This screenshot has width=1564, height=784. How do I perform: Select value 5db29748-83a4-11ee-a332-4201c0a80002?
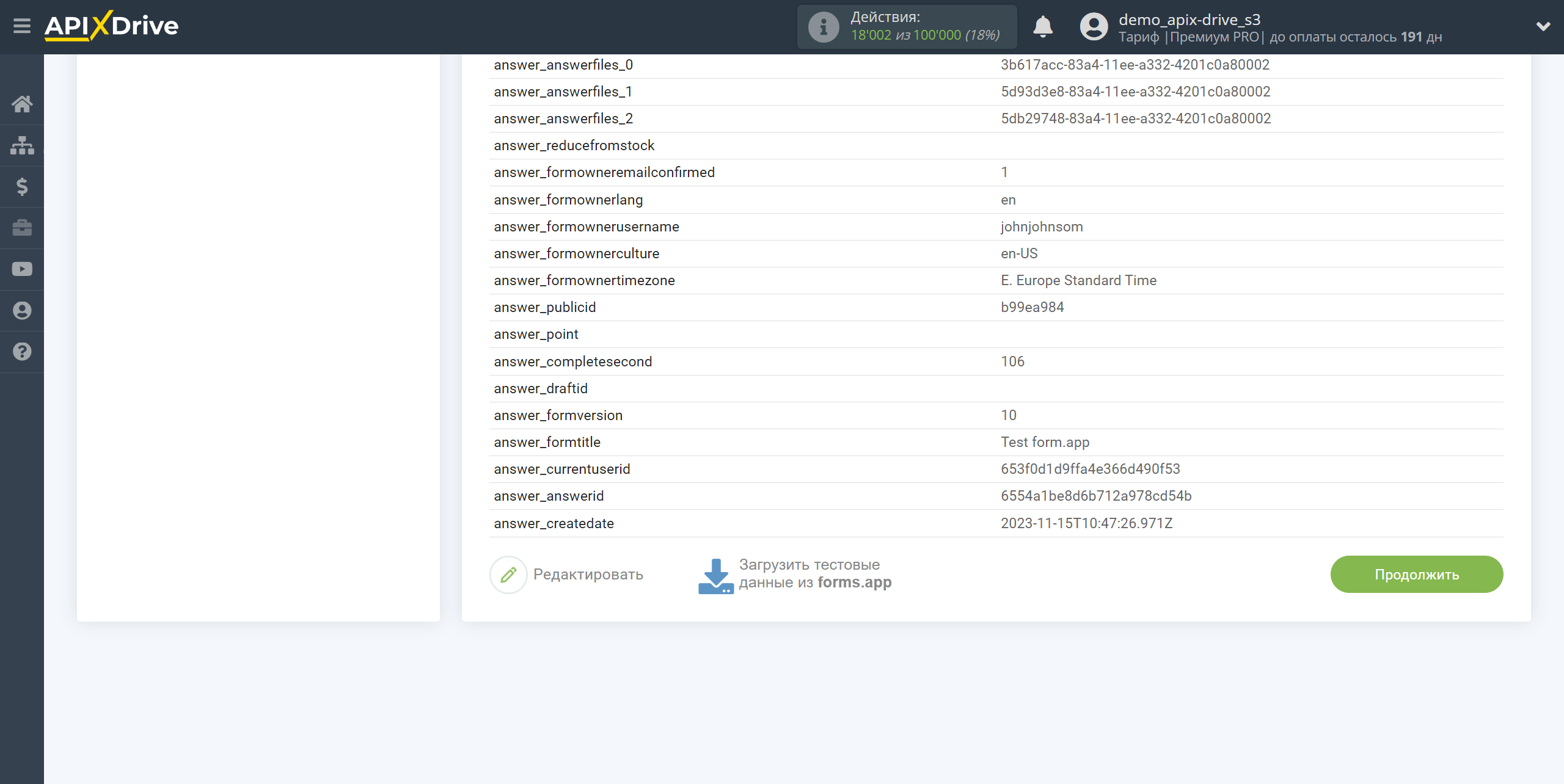(1136, 118)
